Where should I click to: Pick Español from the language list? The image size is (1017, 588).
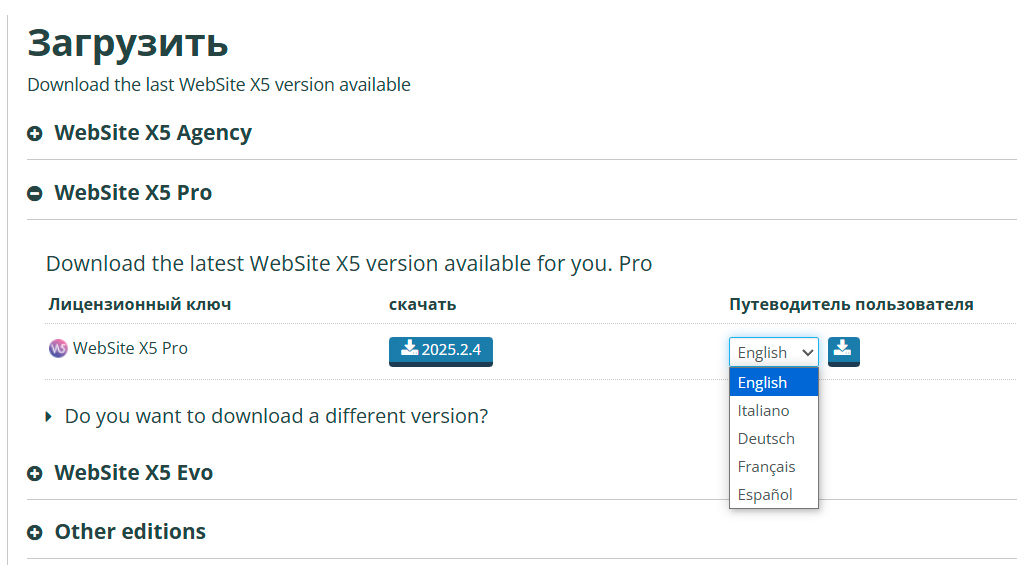774,494
